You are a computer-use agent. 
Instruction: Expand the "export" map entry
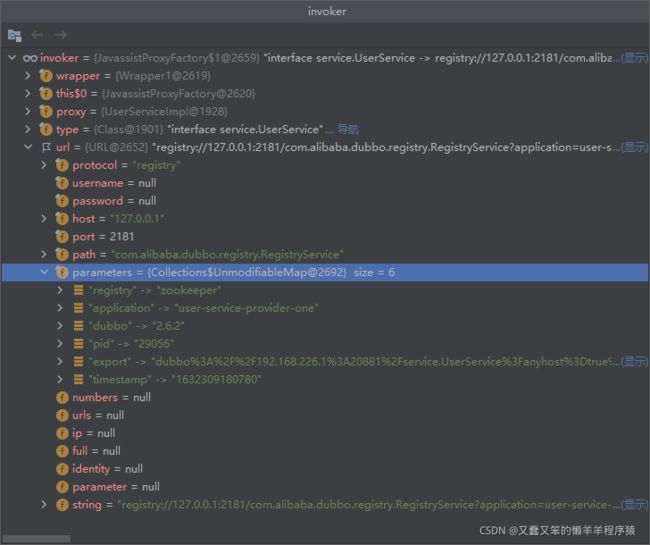coord(60,361)
